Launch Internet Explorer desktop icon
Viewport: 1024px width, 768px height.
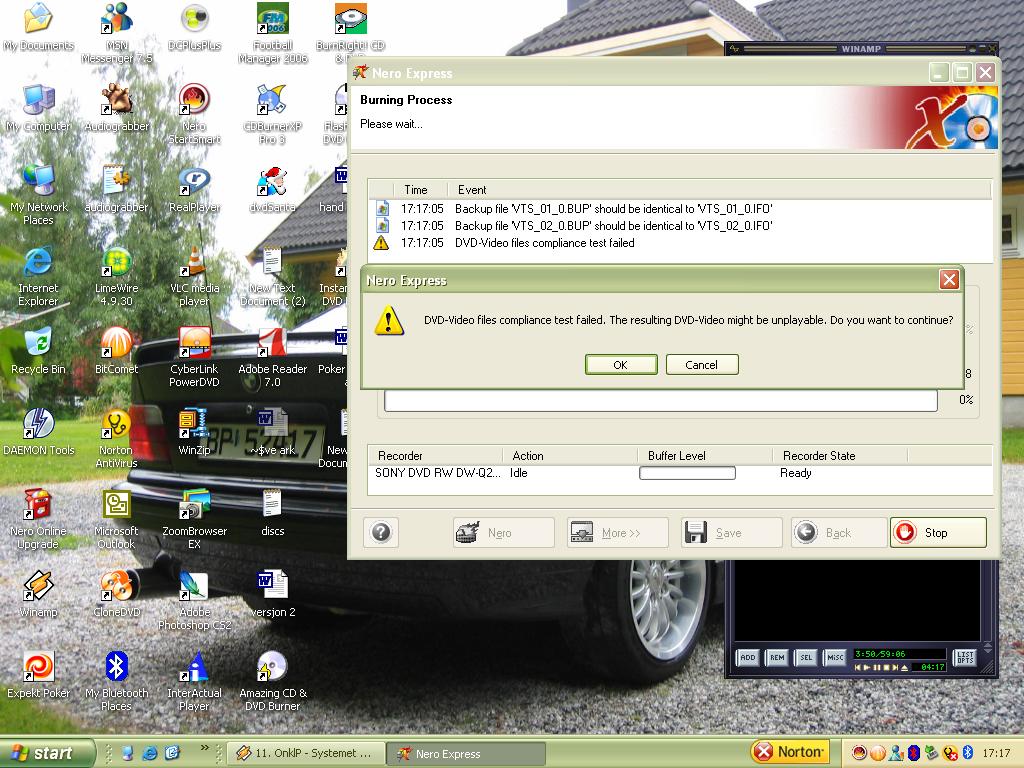(39, 276)
